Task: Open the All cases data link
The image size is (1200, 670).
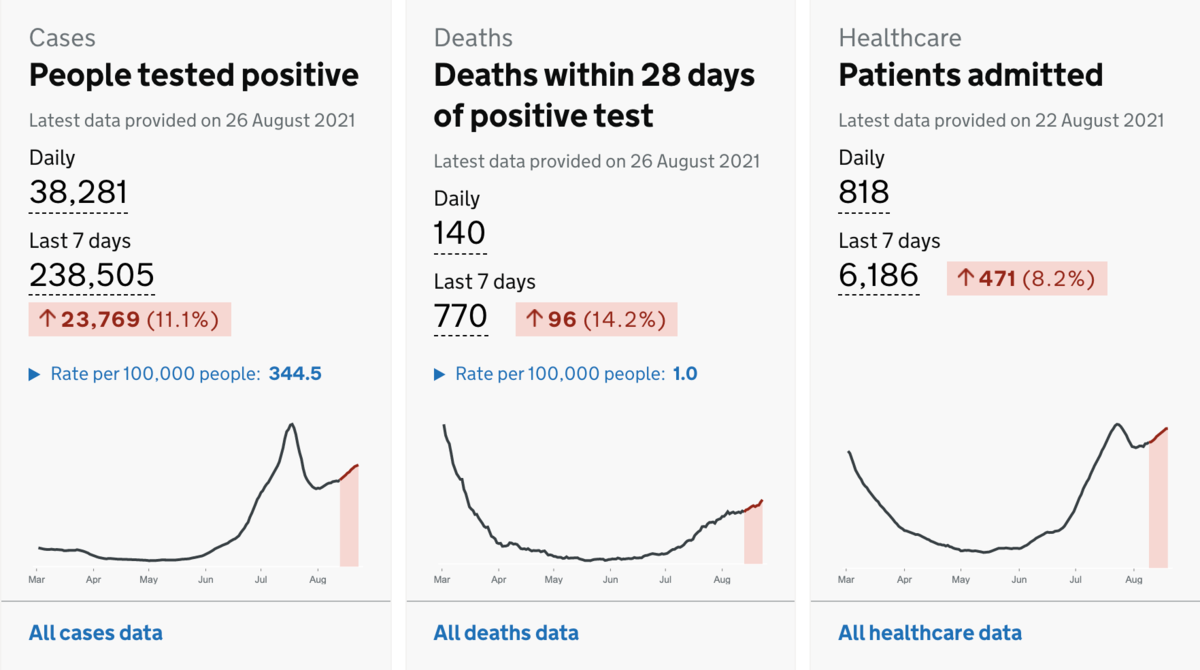Action: (95, 633)
